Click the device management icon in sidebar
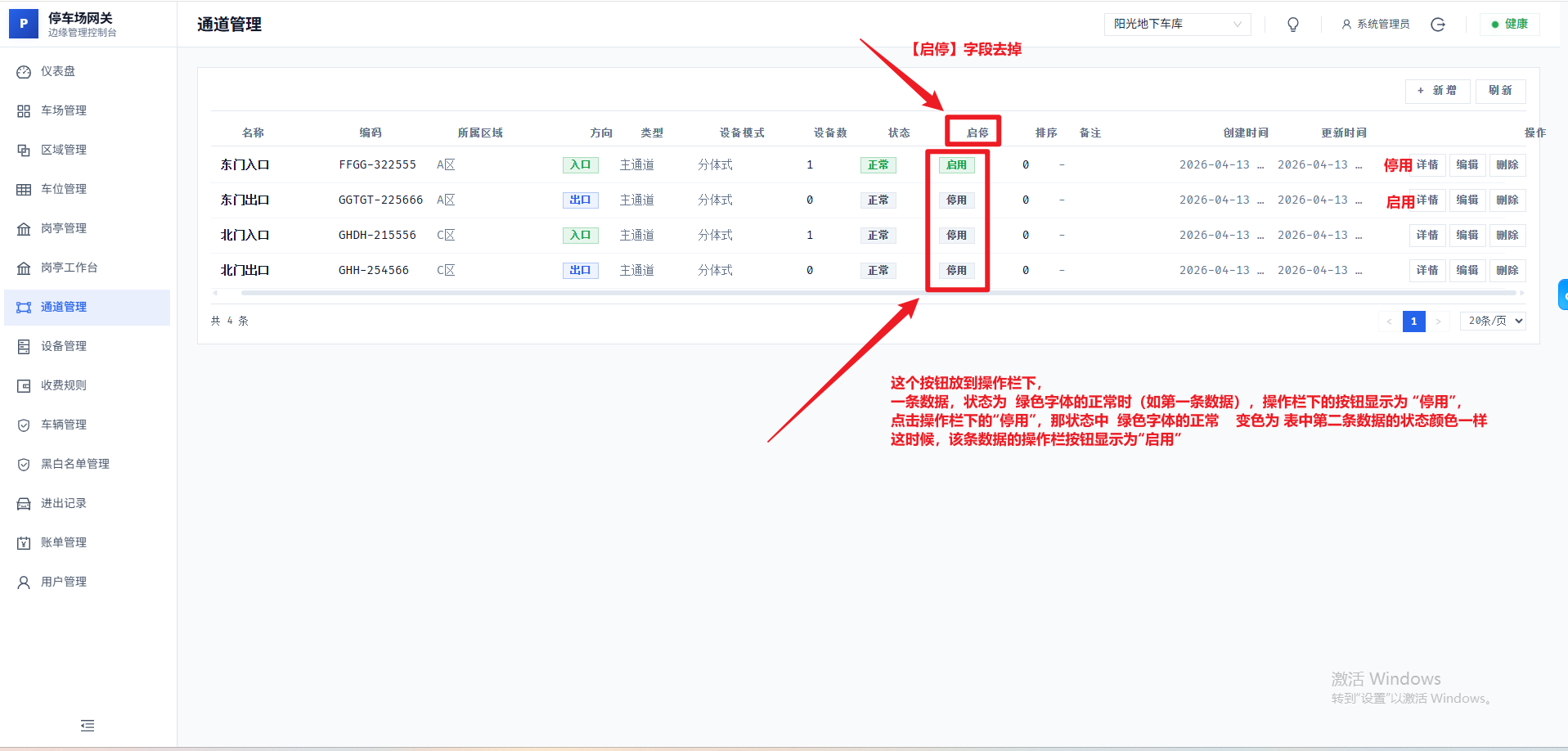The width and height of the screenshot is (1568, 751). [24, 347]
